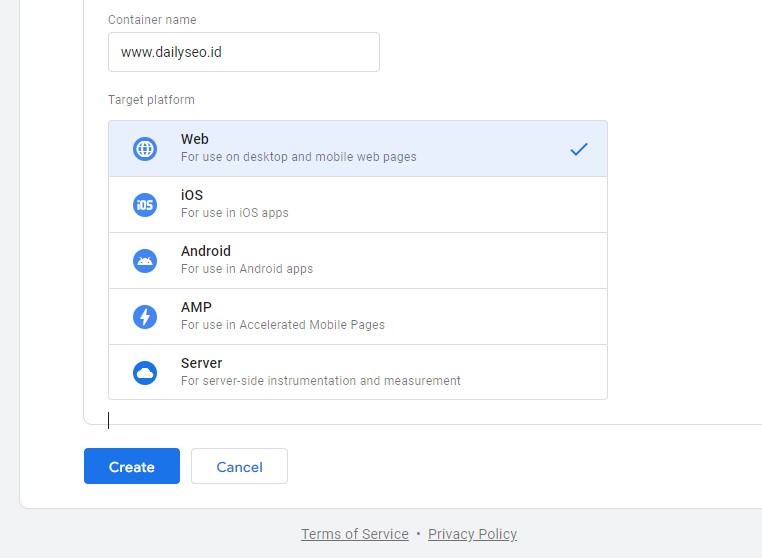Click the "Web" platform title
This screenshot has height=558, width=762.
coord(195,139)
